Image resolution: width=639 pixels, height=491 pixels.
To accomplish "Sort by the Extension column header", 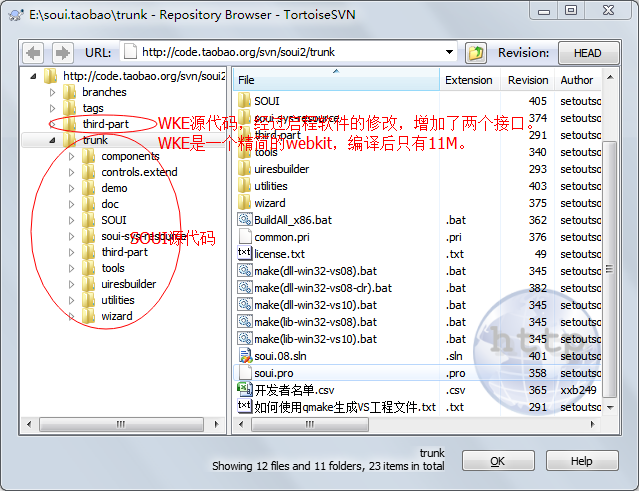I will pyautogui.click(x=470, y=80).
